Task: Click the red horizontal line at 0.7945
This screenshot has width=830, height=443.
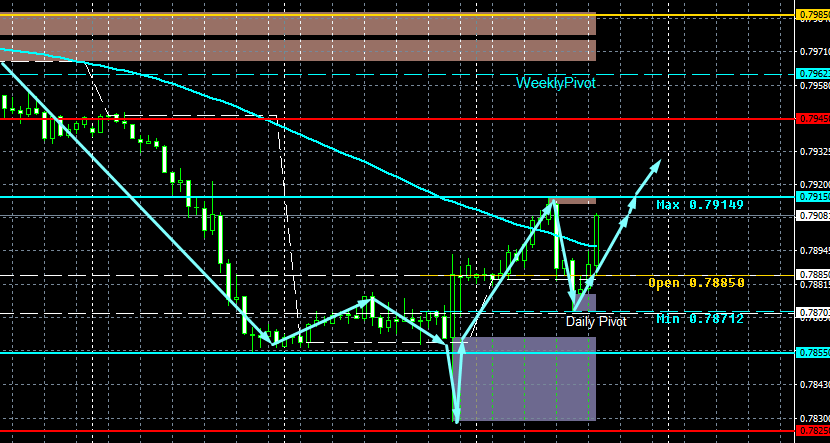Action: pos(397,119)
